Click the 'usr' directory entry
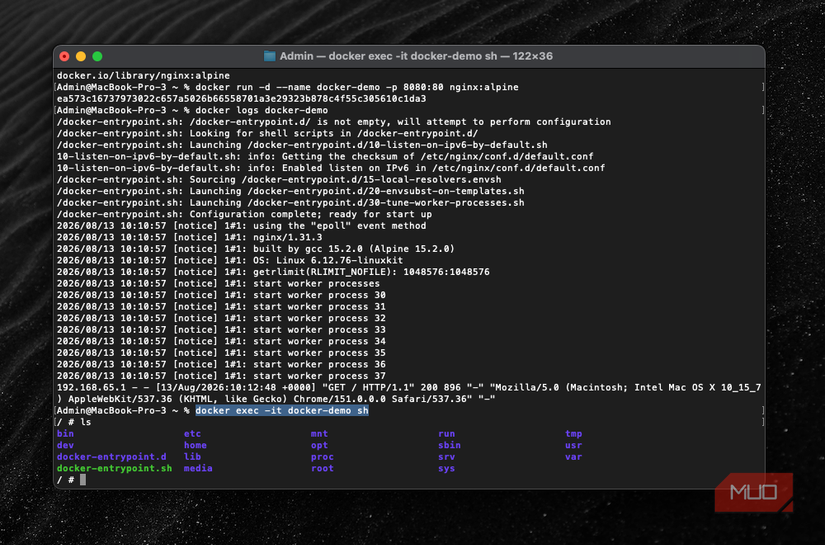The height and width of the screenshot is (545, 825). click(574, 446)
